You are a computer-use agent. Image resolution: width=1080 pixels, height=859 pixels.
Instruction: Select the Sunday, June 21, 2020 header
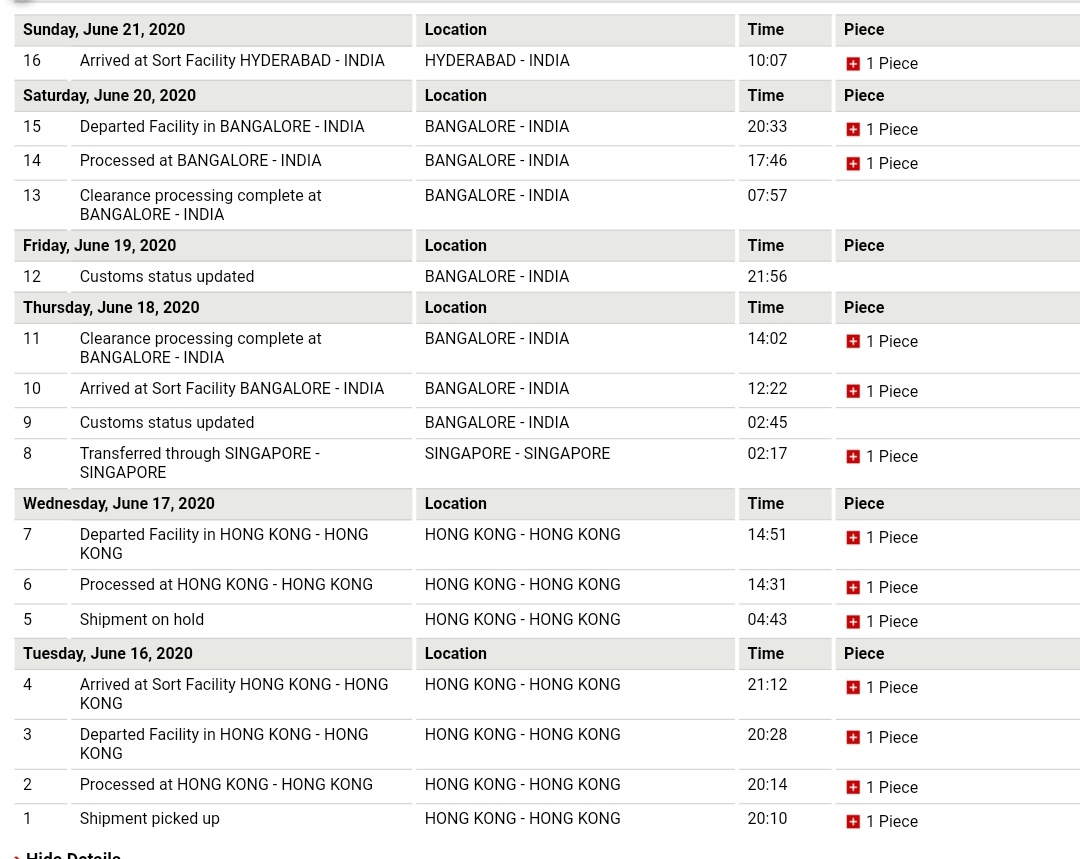(x=104, y=30)
